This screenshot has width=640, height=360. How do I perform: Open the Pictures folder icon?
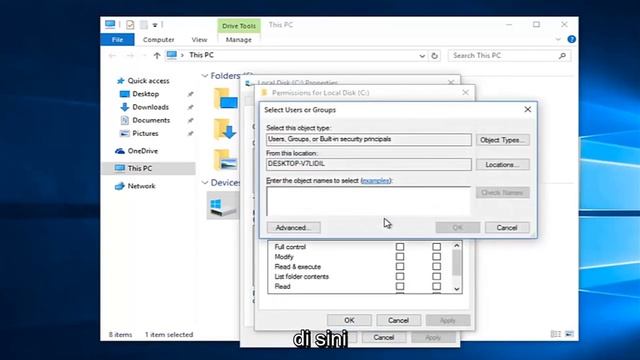[x=226, y=159]
